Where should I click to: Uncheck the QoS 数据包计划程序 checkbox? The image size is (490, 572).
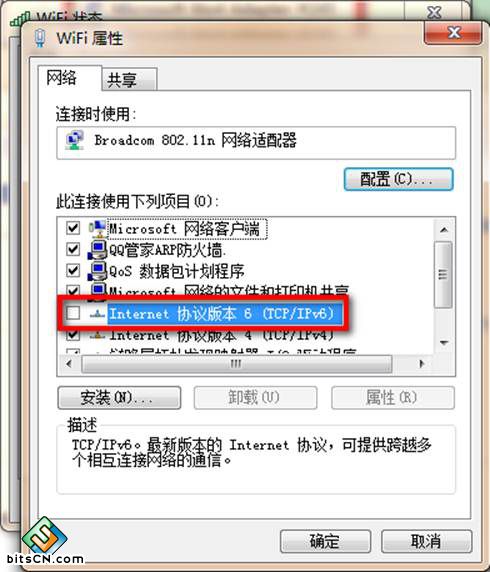pyautogui.click(x=73, y=271)
